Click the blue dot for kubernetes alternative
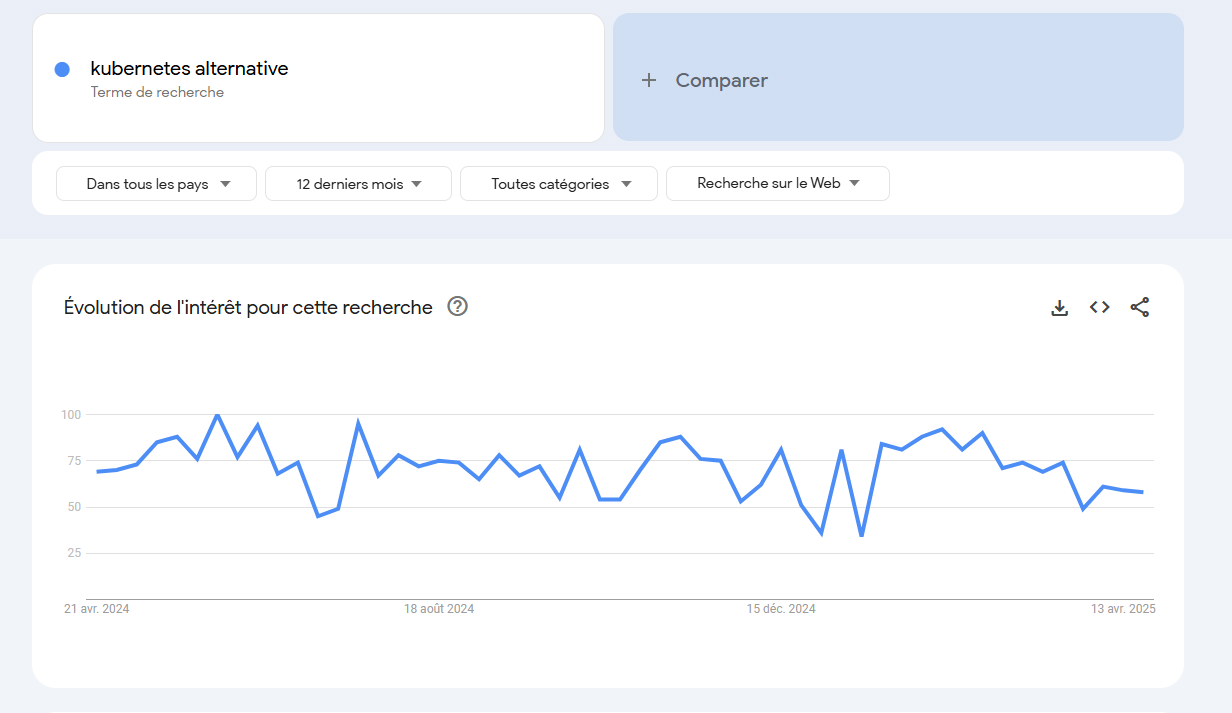 (x=62, y=69)
